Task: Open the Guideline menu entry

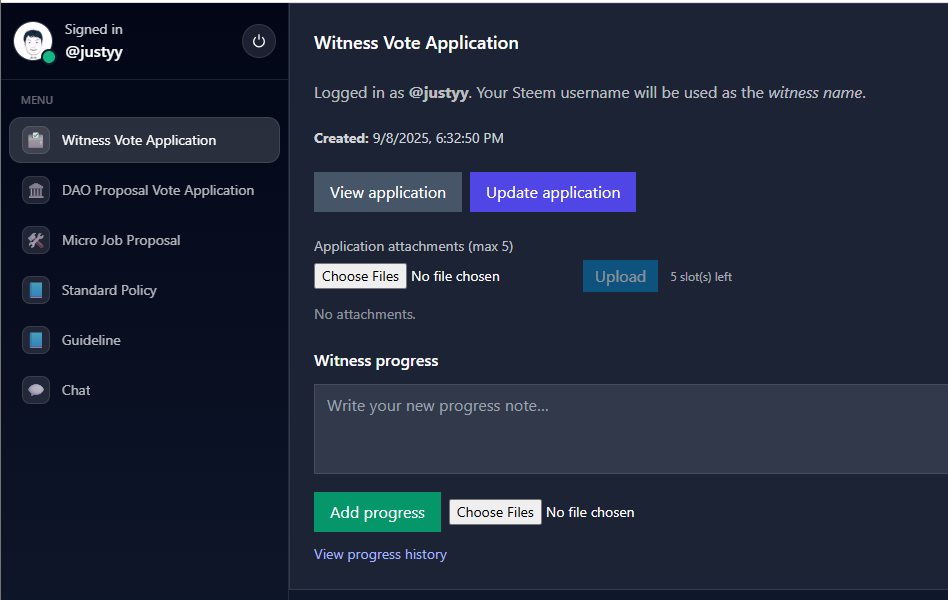Action: 144,341
